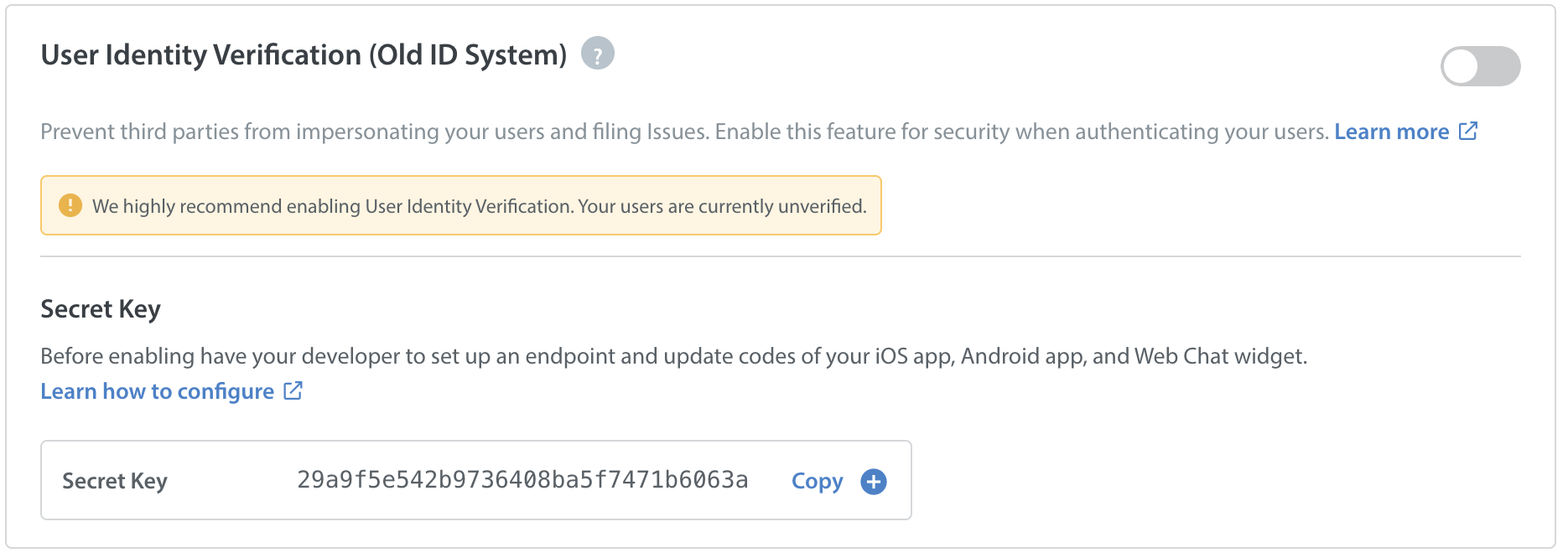Click the orange exclamation warning icon
This screenshot has width=1568, height=558.
tap(70, 205)
